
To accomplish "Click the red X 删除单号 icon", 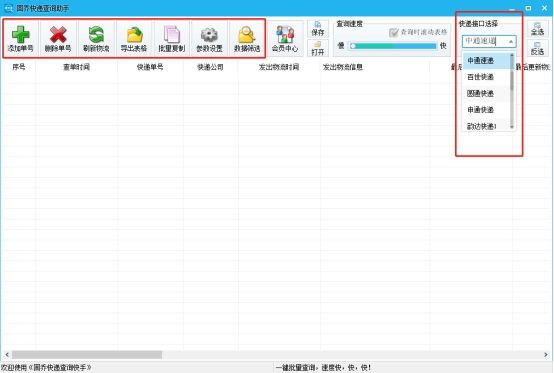I will tap(58, 39).
